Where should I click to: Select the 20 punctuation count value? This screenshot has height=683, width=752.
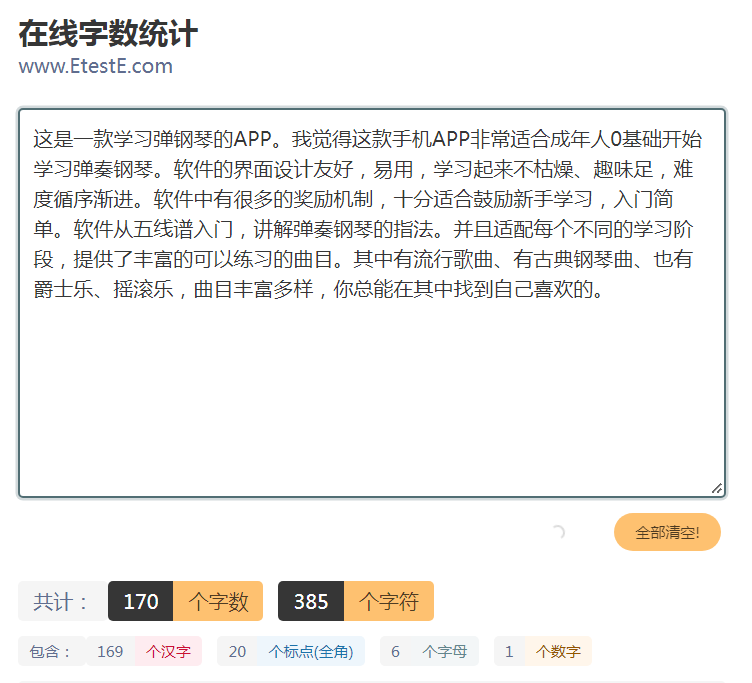coord(237,651)
